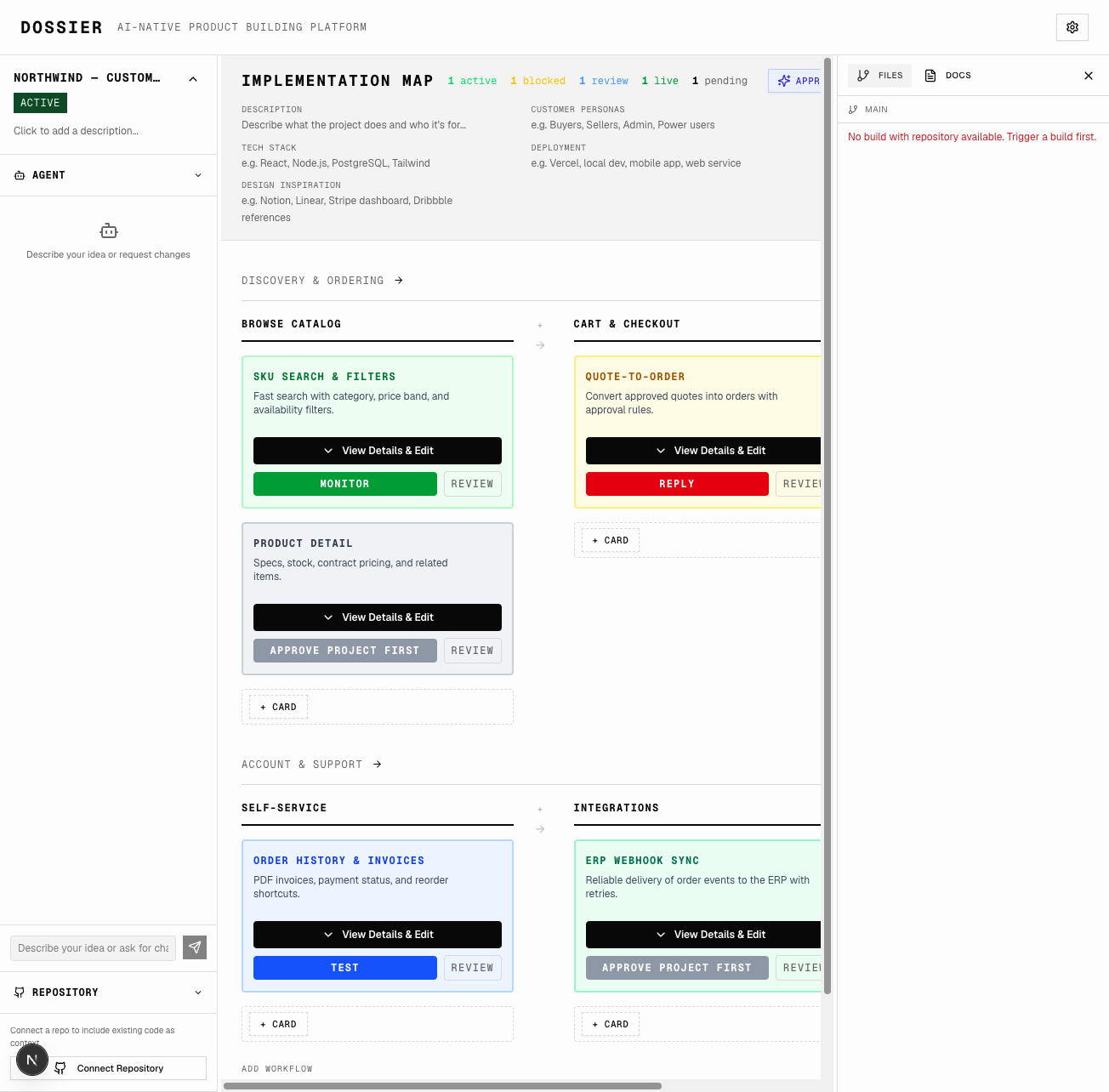Click the plus icon between Browse Catalog and Cart
Image resolution: width=1109 pixels, height=1092 pixels.
[x=540, y=326]
